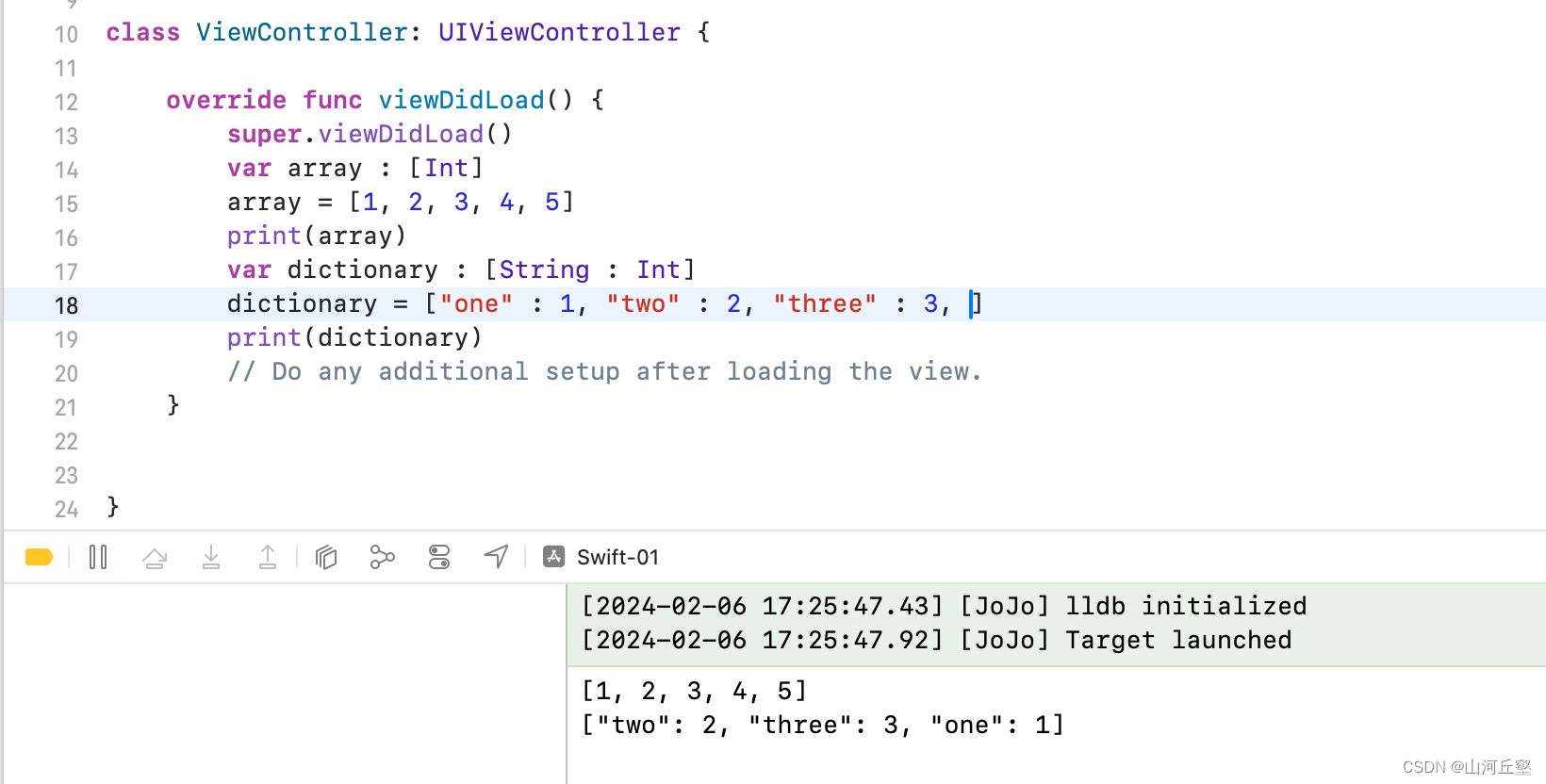Image resolution: width=1546 pixels, height=784 pixels.
Task: Click line number 18 in gutter
Action: 66,305
